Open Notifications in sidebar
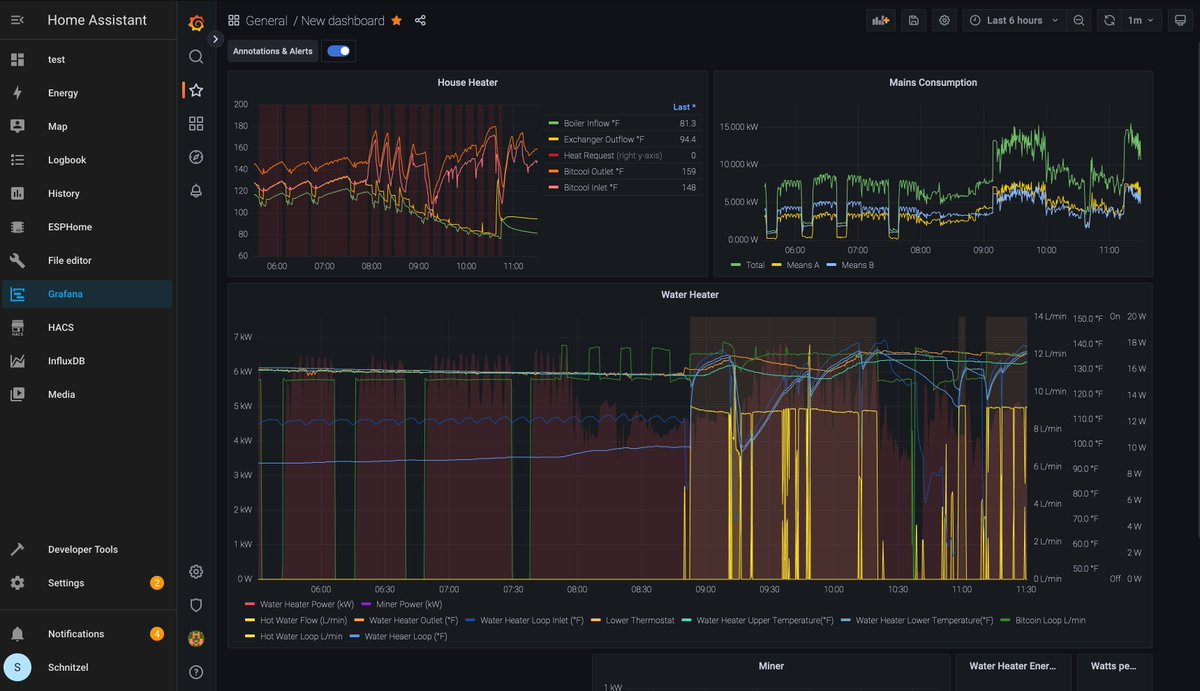This screenshot has height=691, width=1200. (88, 634)
